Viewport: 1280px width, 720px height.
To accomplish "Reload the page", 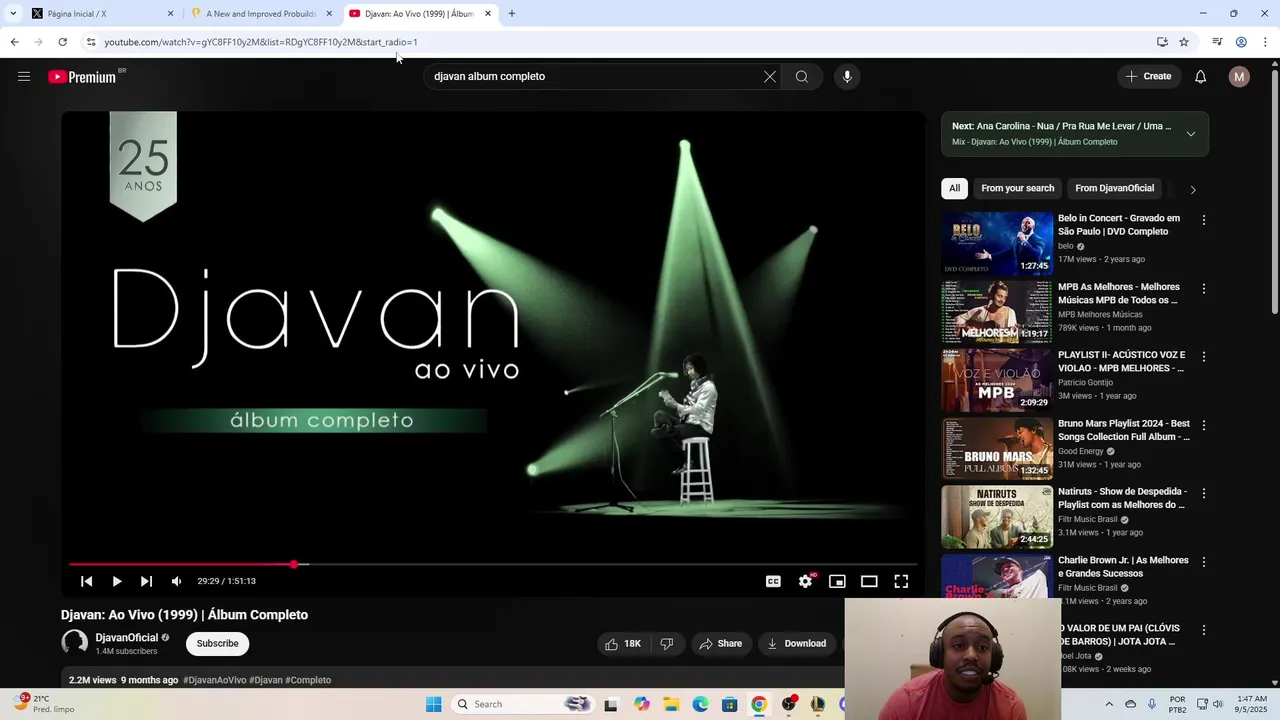I will pyautogui.click(x=62, y=42).
